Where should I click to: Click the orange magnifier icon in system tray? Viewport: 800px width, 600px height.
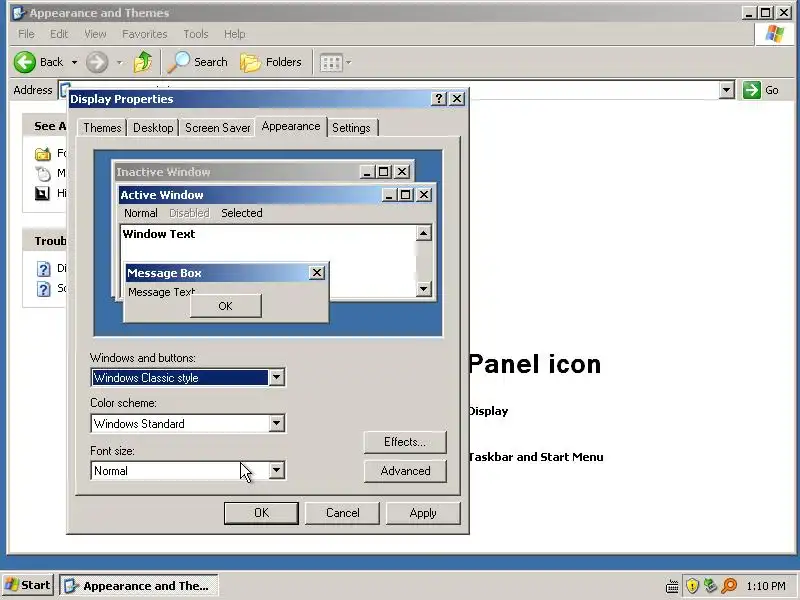(730, 585)
